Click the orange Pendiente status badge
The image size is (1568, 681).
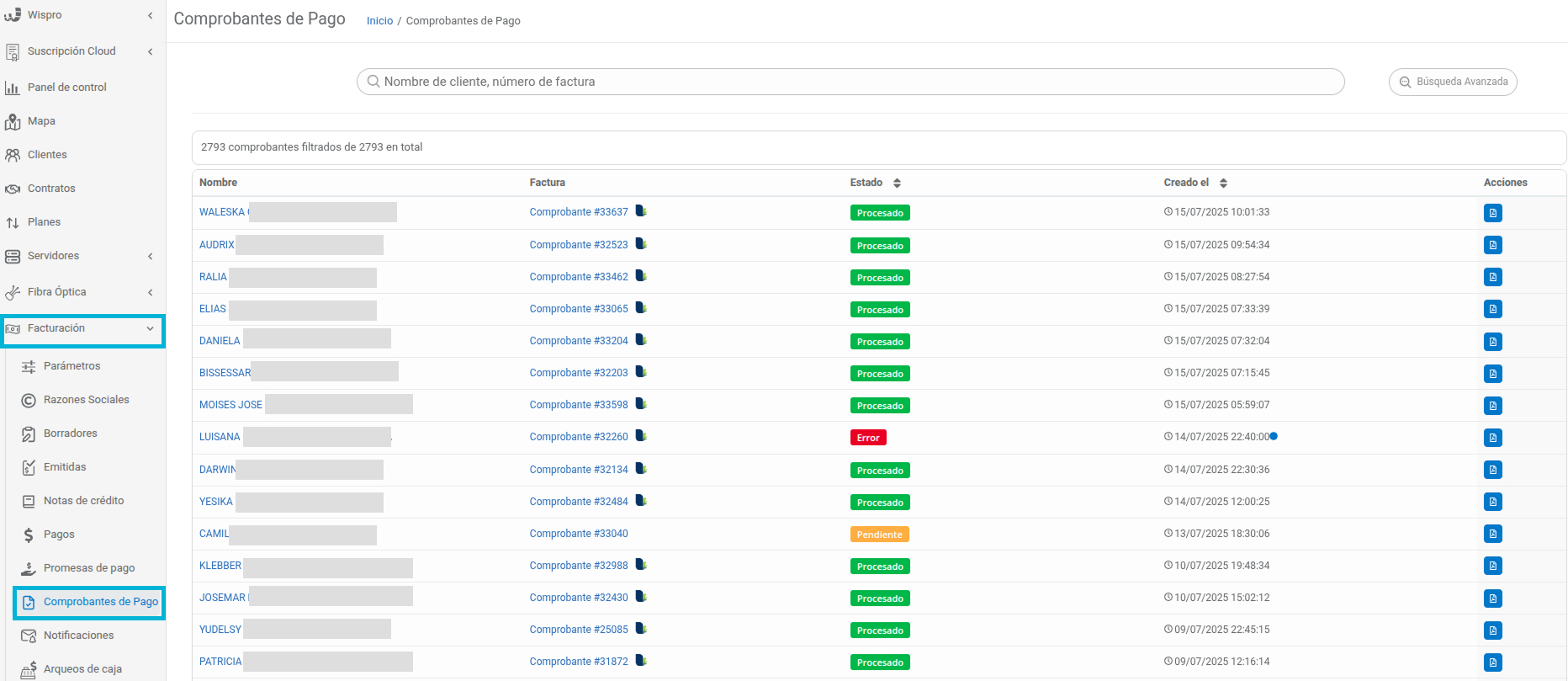click(x=880, y=535)
